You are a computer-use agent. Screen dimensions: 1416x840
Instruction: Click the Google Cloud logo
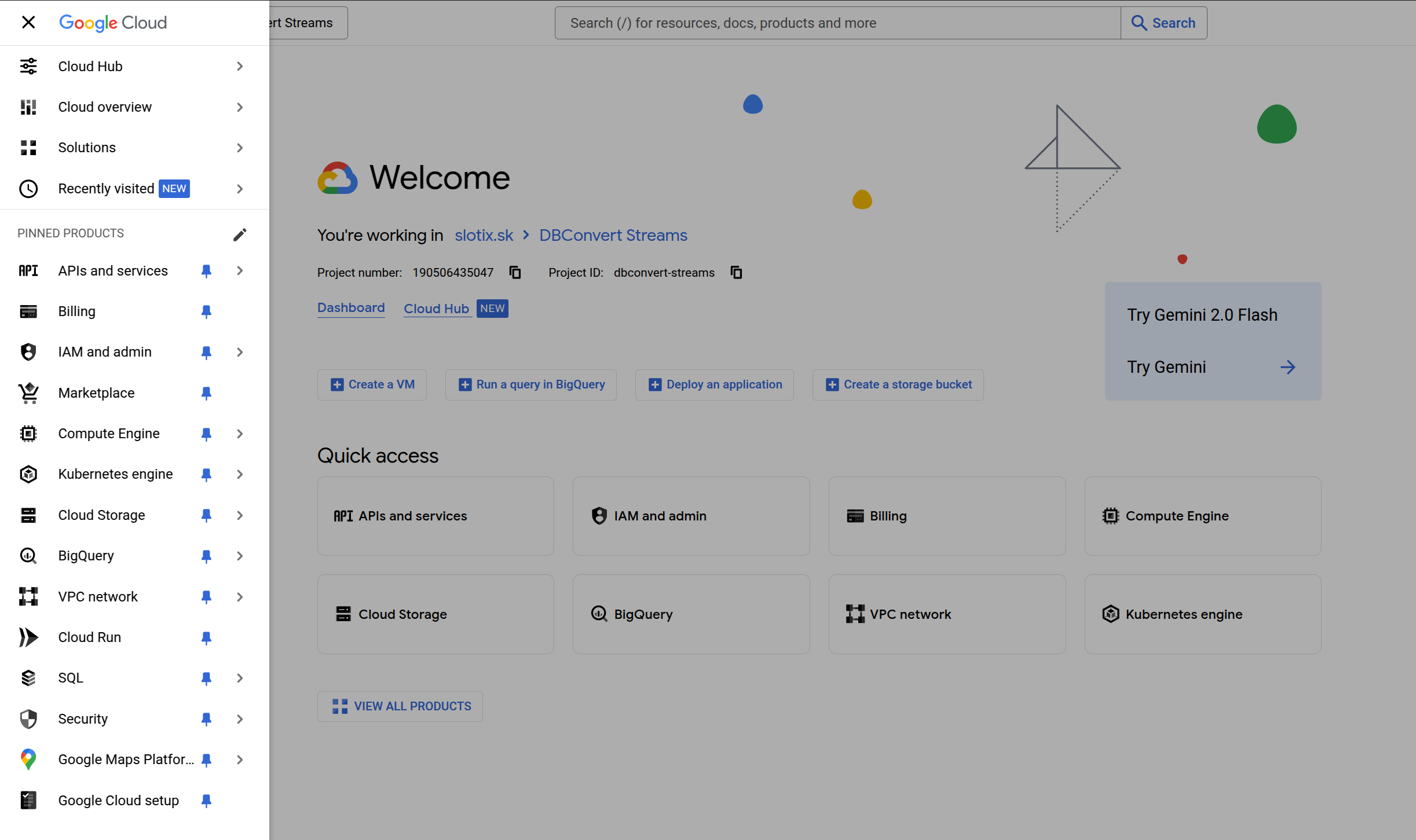click(x=113, y=23)
